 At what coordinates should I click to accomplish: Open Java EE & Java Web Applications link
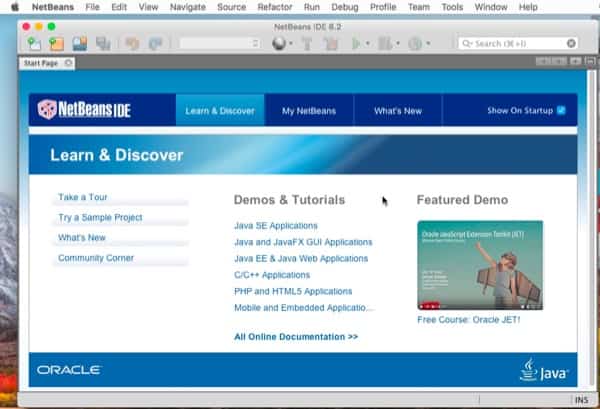[301, 259]
